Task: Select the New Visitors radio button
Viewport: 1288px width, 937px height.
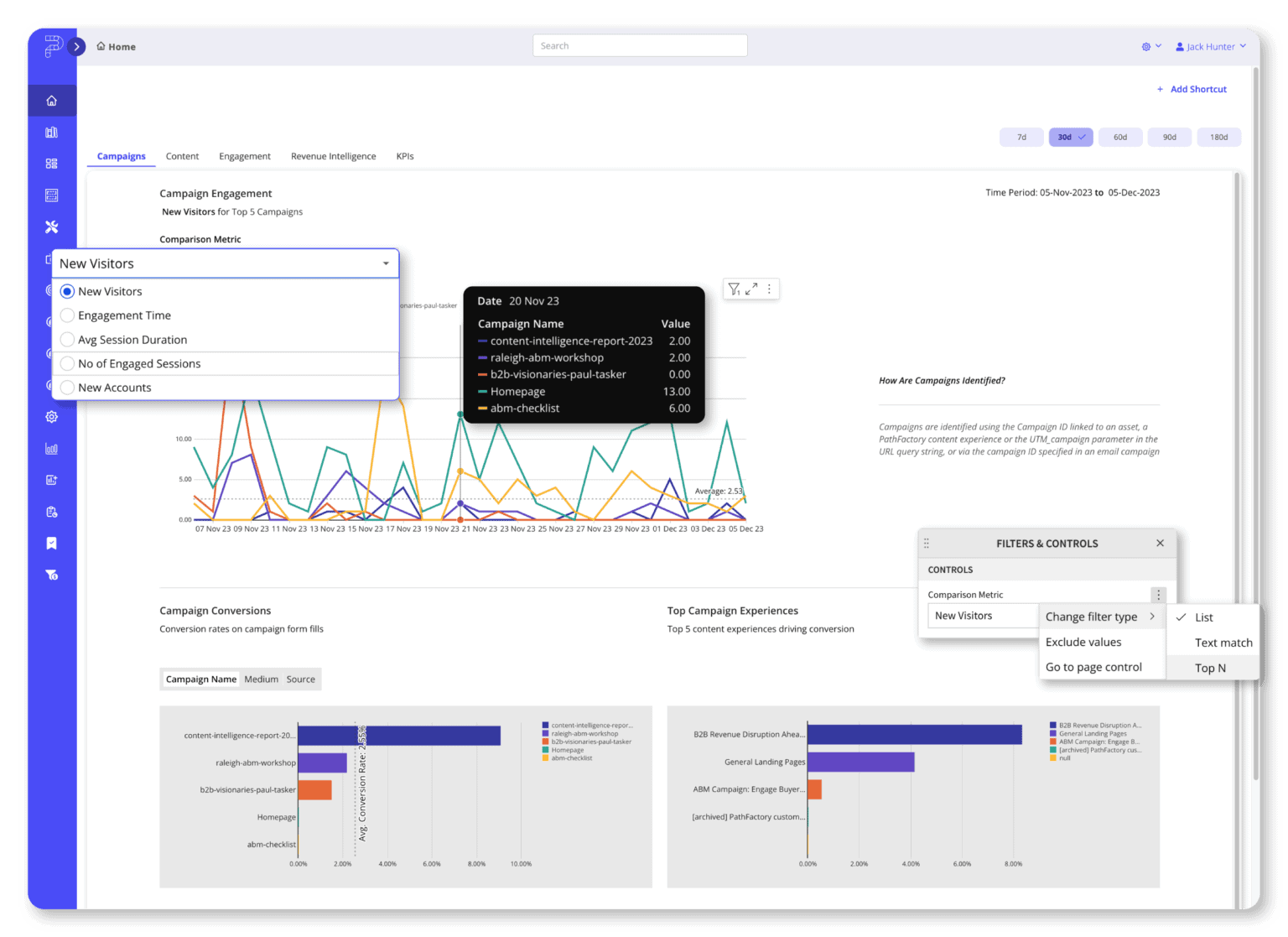Action: pyautogui.click(x=67, y=291)
